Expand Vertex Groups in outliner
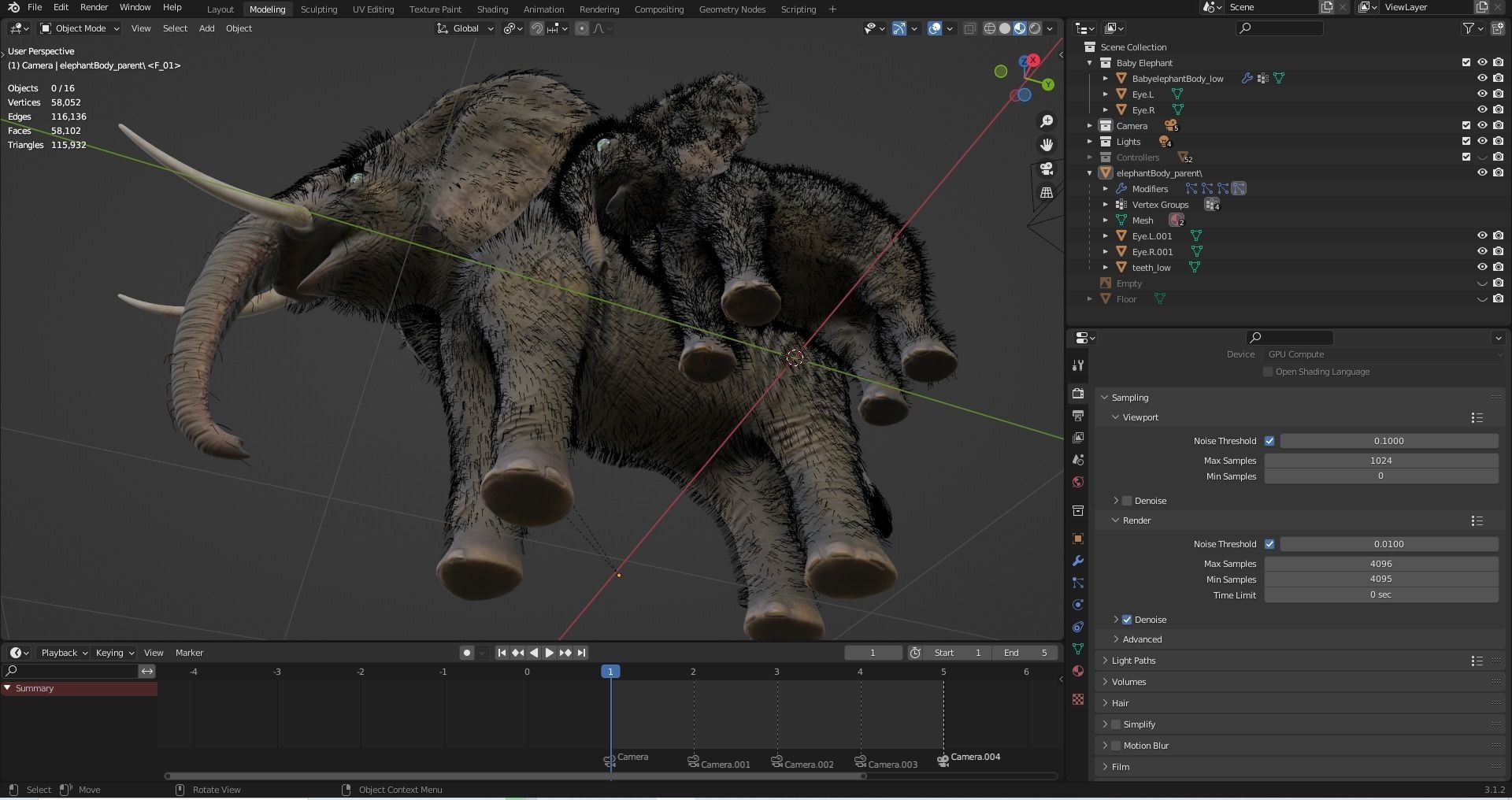 click(1106, 205)
